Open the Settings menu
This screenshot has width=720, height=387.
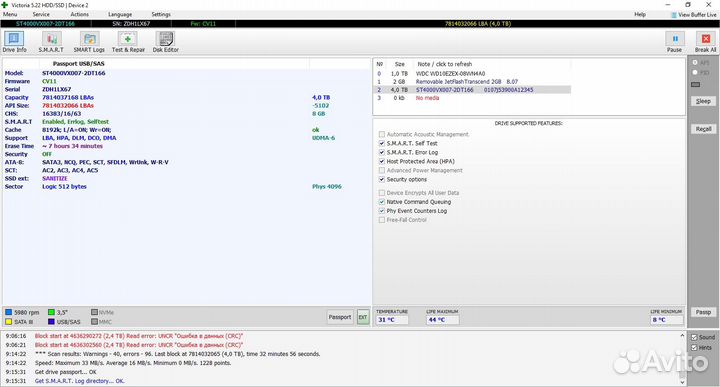click(161, 15)
